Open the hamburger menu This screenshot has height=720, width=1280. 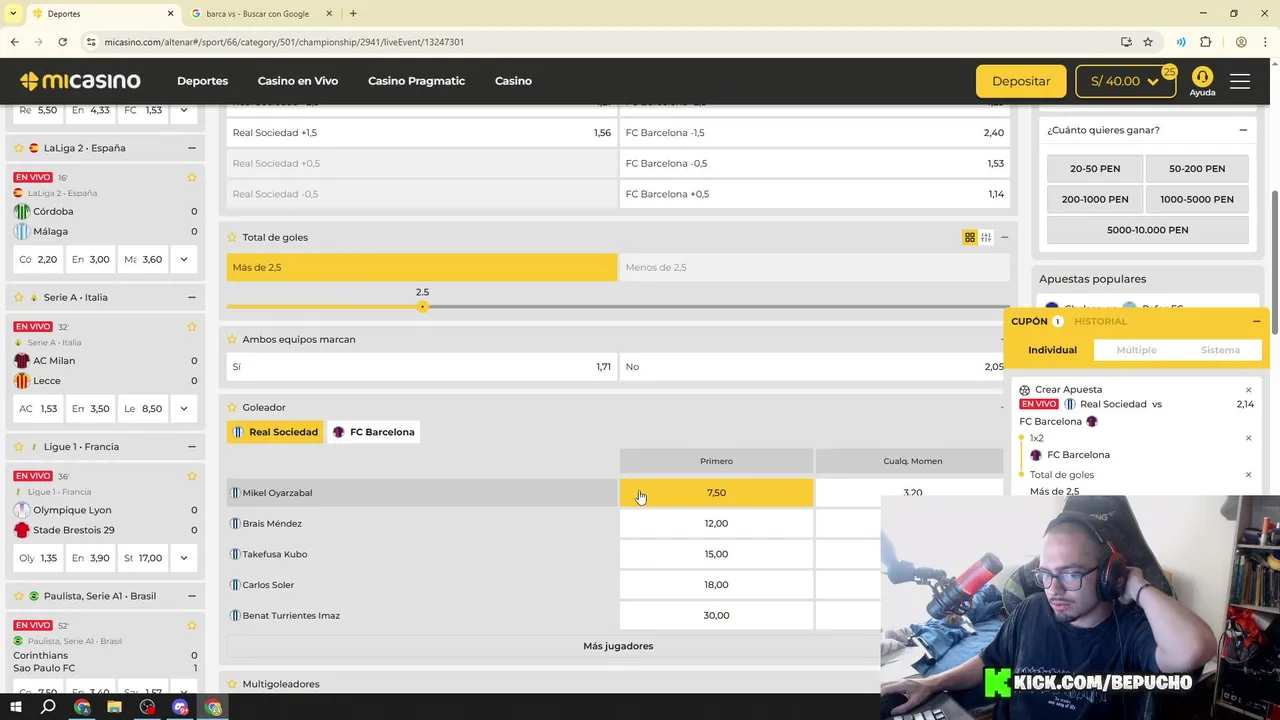tap(1240, 81)
